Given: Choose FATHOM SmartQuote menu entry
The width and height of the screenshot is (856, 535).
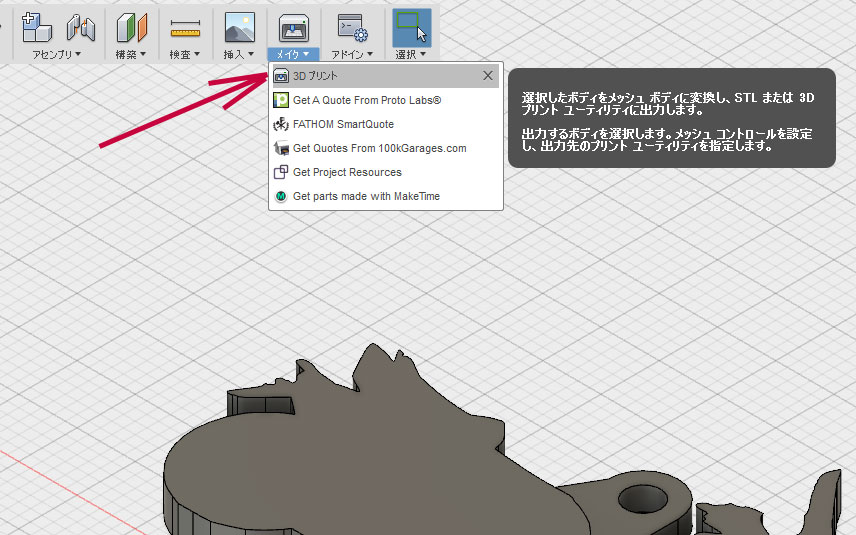Looking at the screenshot, I should click(x=343, y=124).
